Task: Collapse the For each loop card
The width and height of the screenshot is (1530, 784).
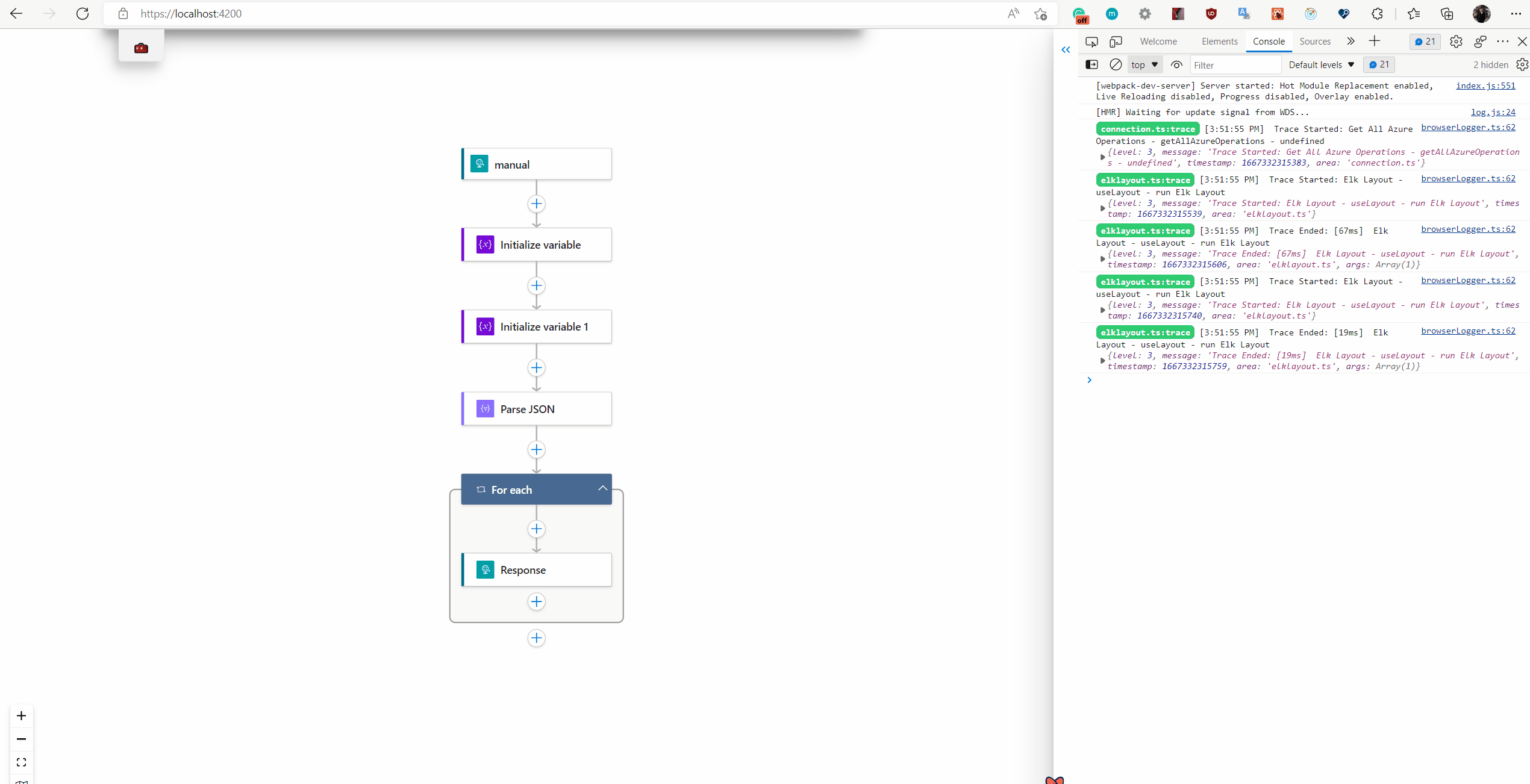Action: pyautogui.click(x=602, y=488)
